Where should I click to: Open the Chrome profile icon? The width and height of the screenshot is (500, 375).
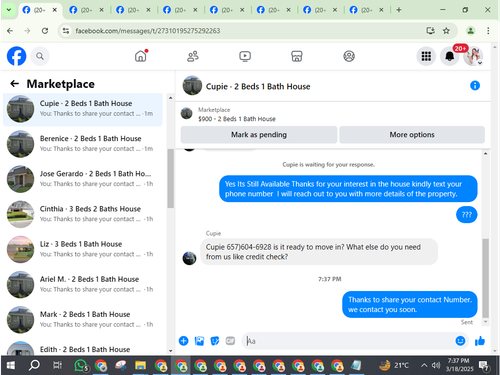[470, 31]
